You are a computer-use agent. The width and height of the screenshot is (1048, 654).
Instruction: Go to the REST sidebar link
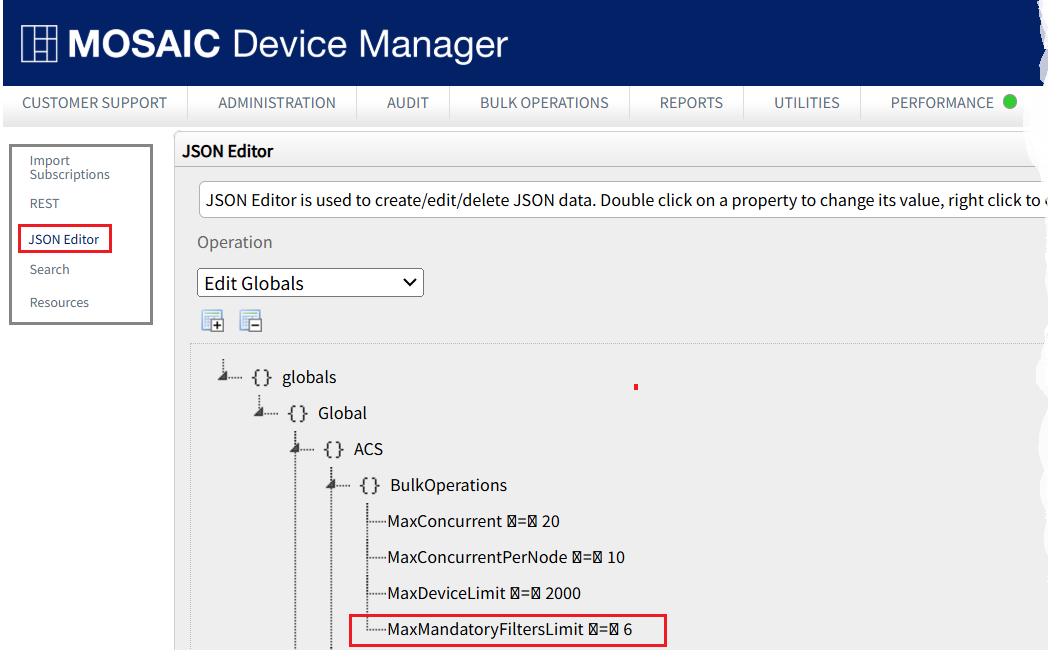[44, 203]
